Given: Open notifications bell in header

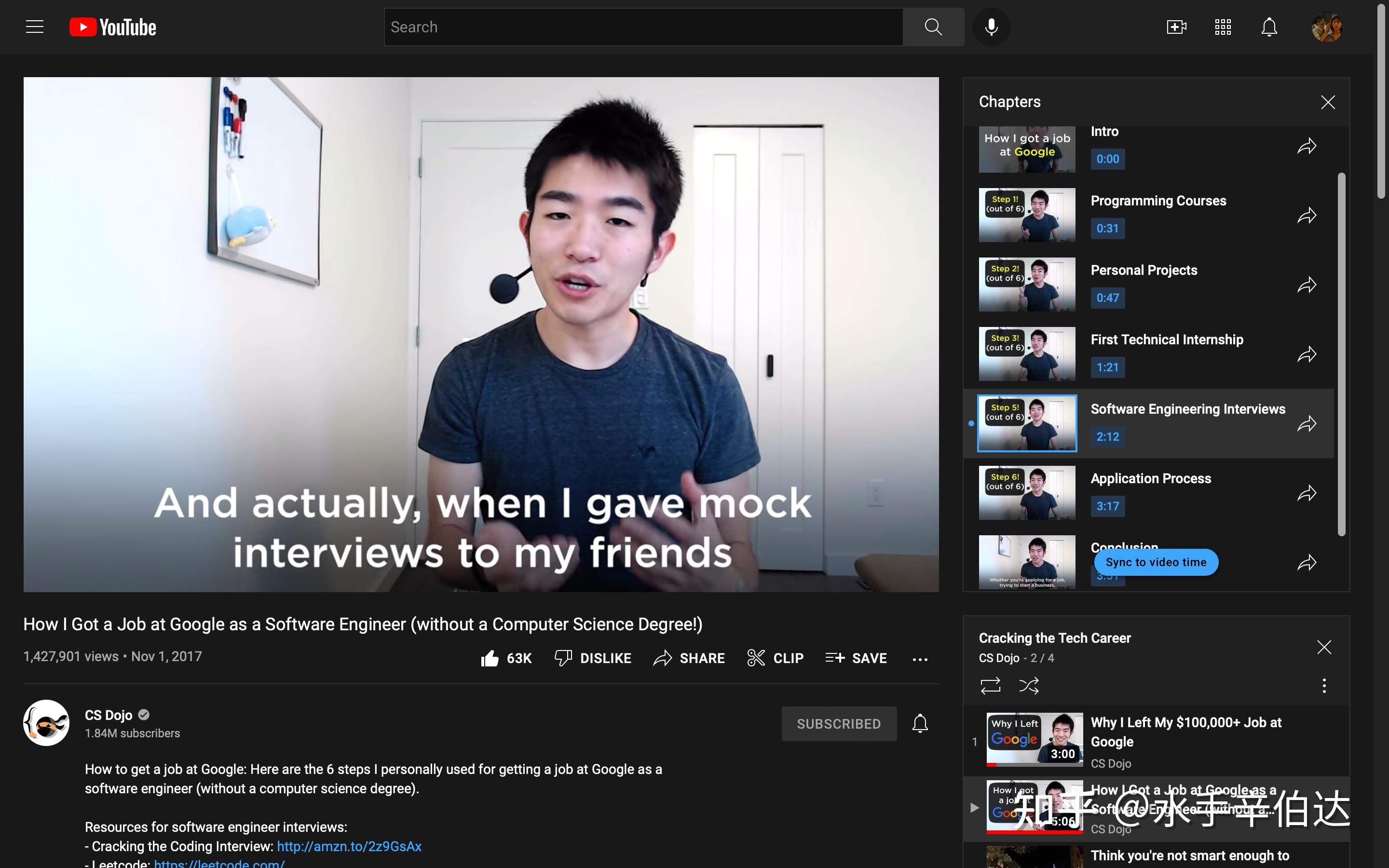Looking at the screenshot, I should (x=1269, y=27).
